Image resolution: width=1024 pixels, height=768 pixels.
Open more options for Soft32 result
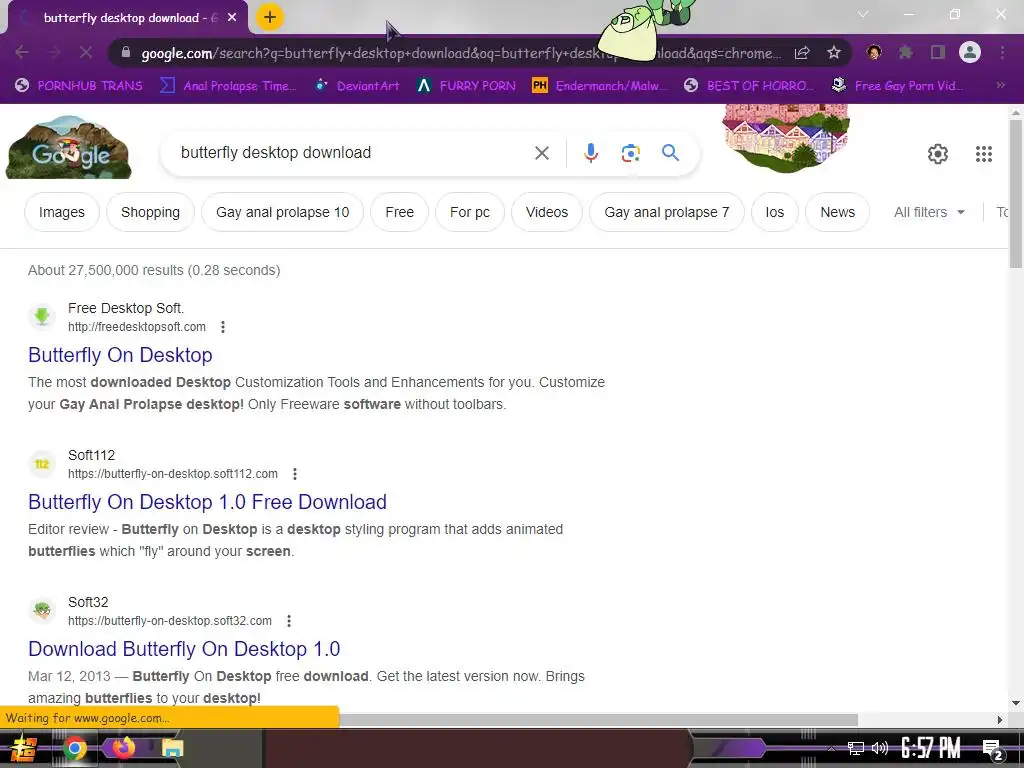pos(289,620)
